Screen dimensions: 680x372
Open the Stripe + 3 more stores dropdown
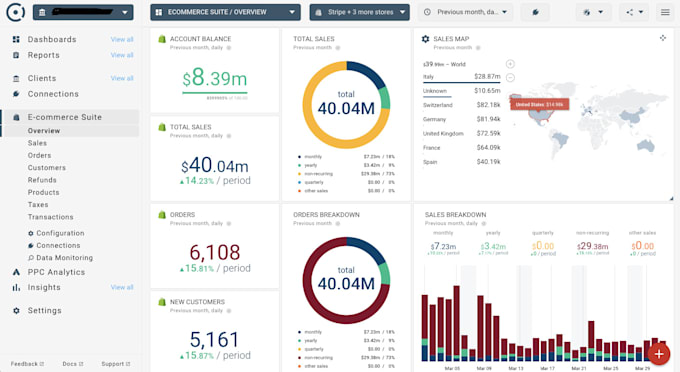coord(360,12)
